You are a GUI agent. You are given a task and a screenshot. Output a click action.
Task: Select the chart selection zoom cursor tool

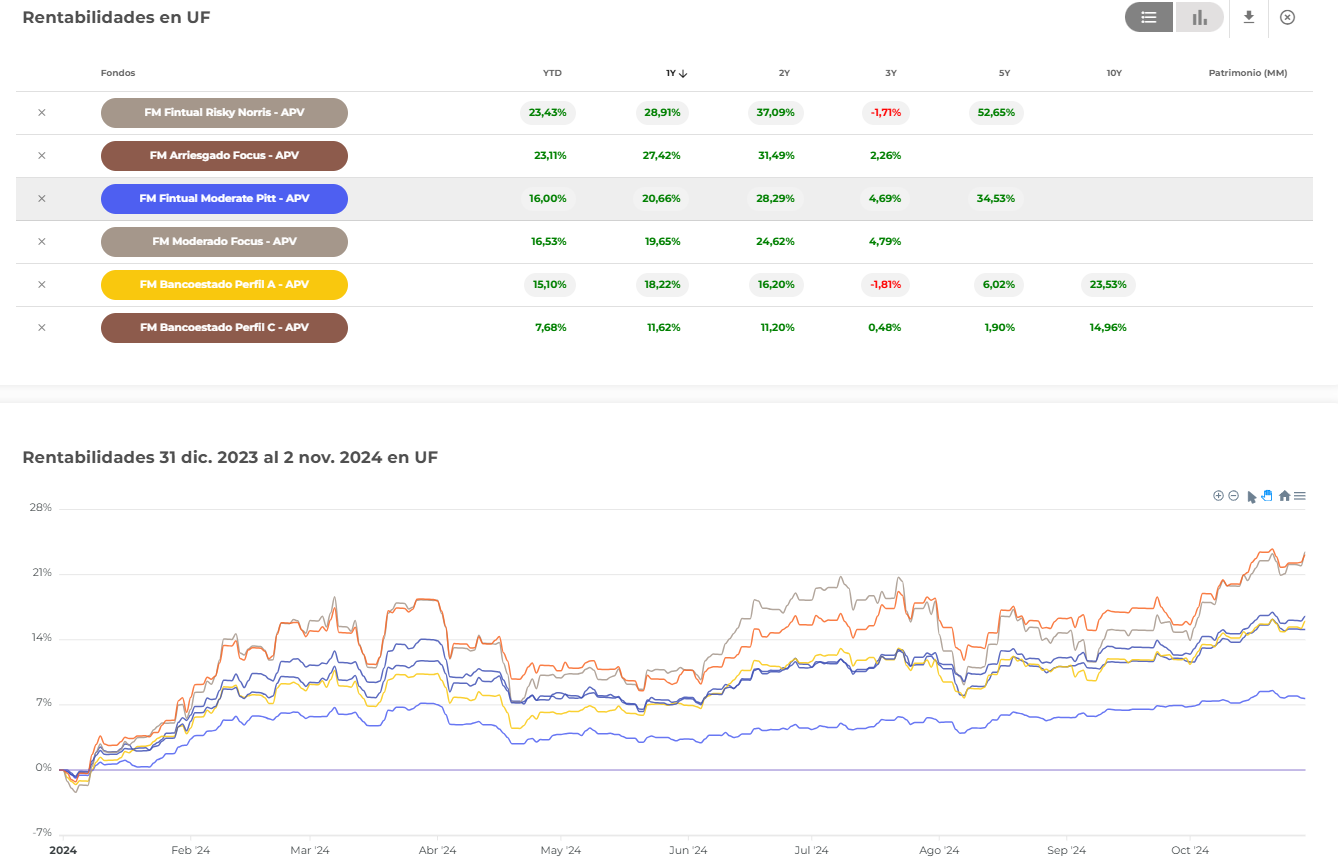(1251, 496)
